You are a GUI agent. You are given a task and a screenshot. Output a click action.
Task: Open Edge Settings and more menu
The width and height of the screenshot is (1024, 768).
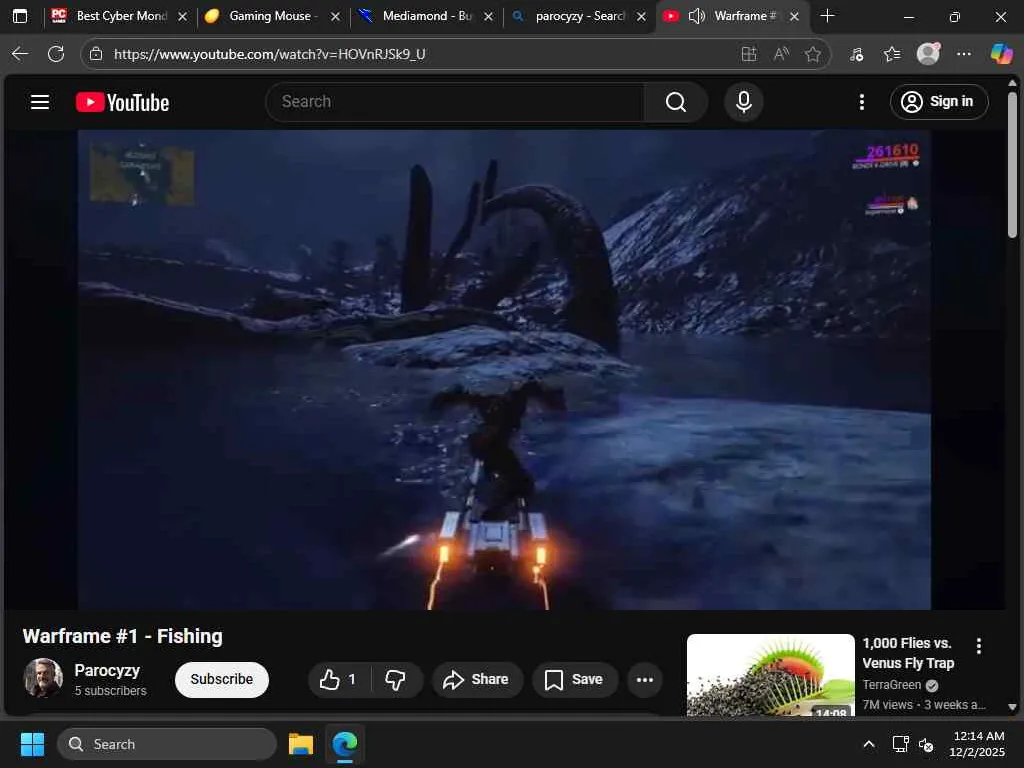pyautogui.click(x=964, y=54)
